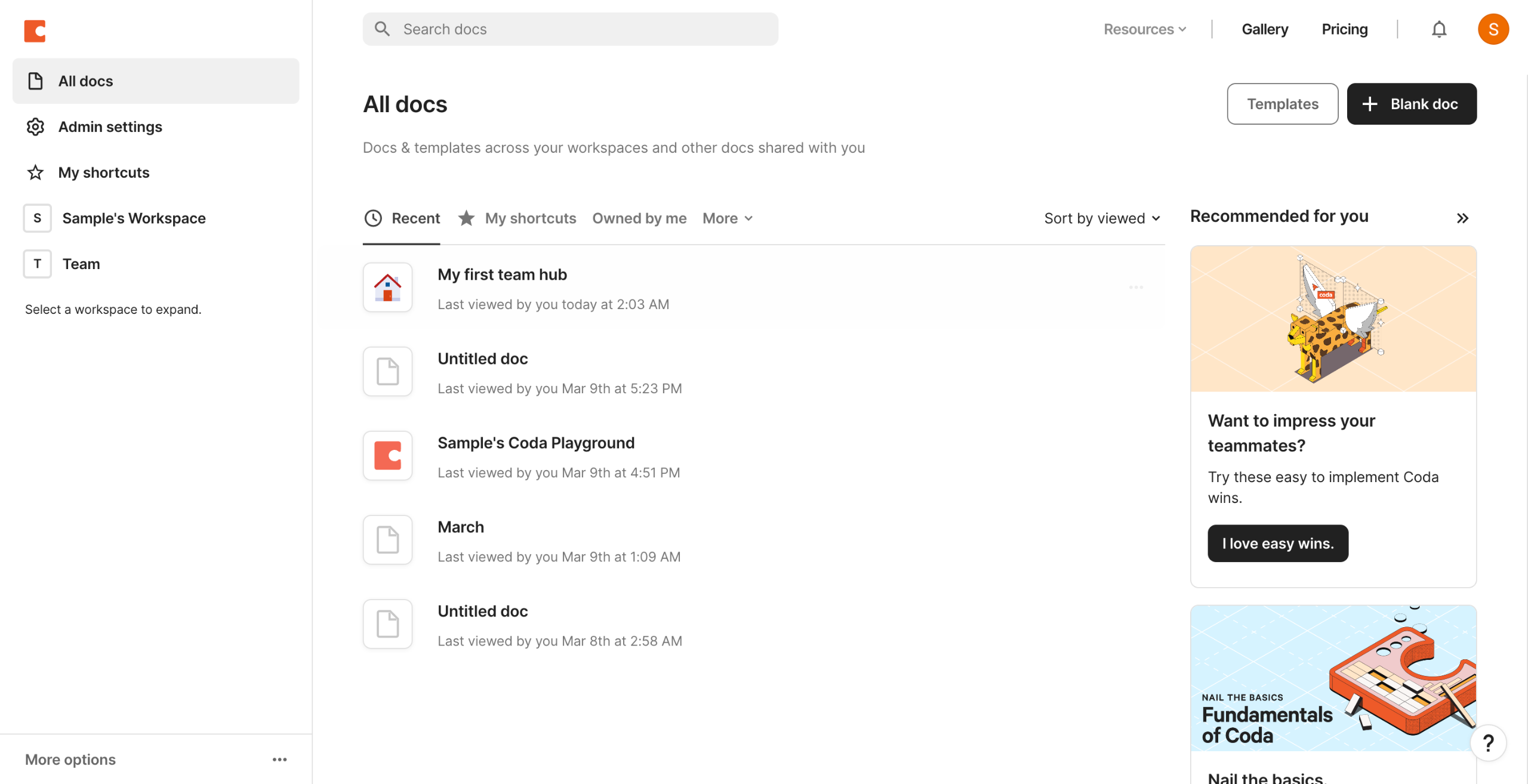Viewport: 1528px width, 784px height.
Task: Expand the More tab dropdown
Action: click(x=727, y=218)
